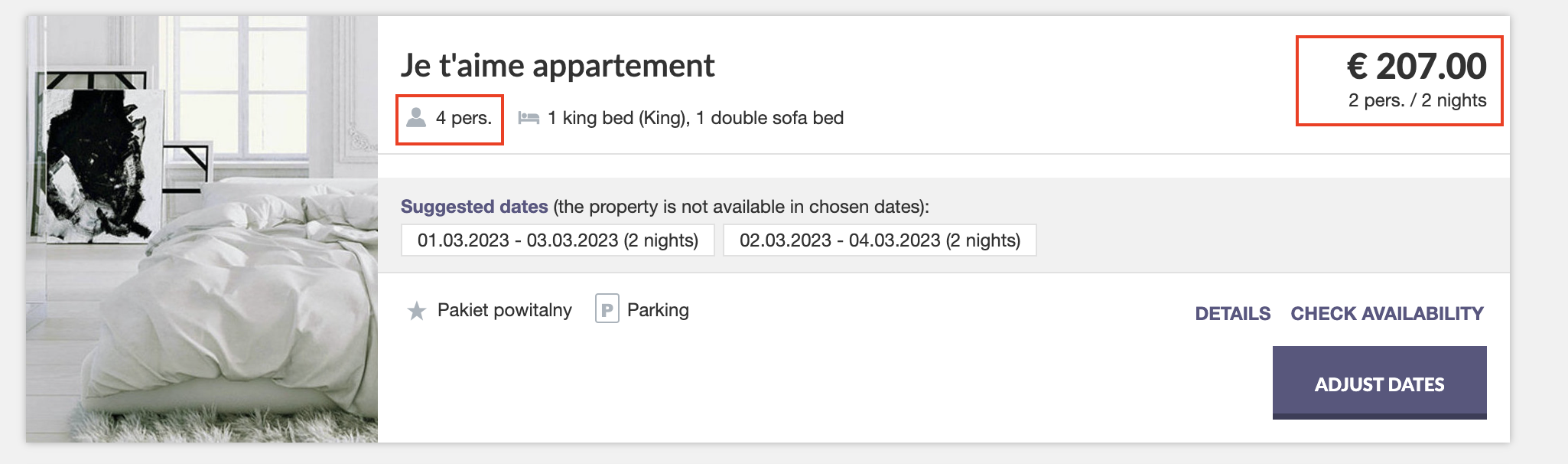Image resolution: width=1568 pixels, height=464 pixels.
Task: Select suggested dates 01.03.2023 - 03.03.2023
Action: (558, 240)
